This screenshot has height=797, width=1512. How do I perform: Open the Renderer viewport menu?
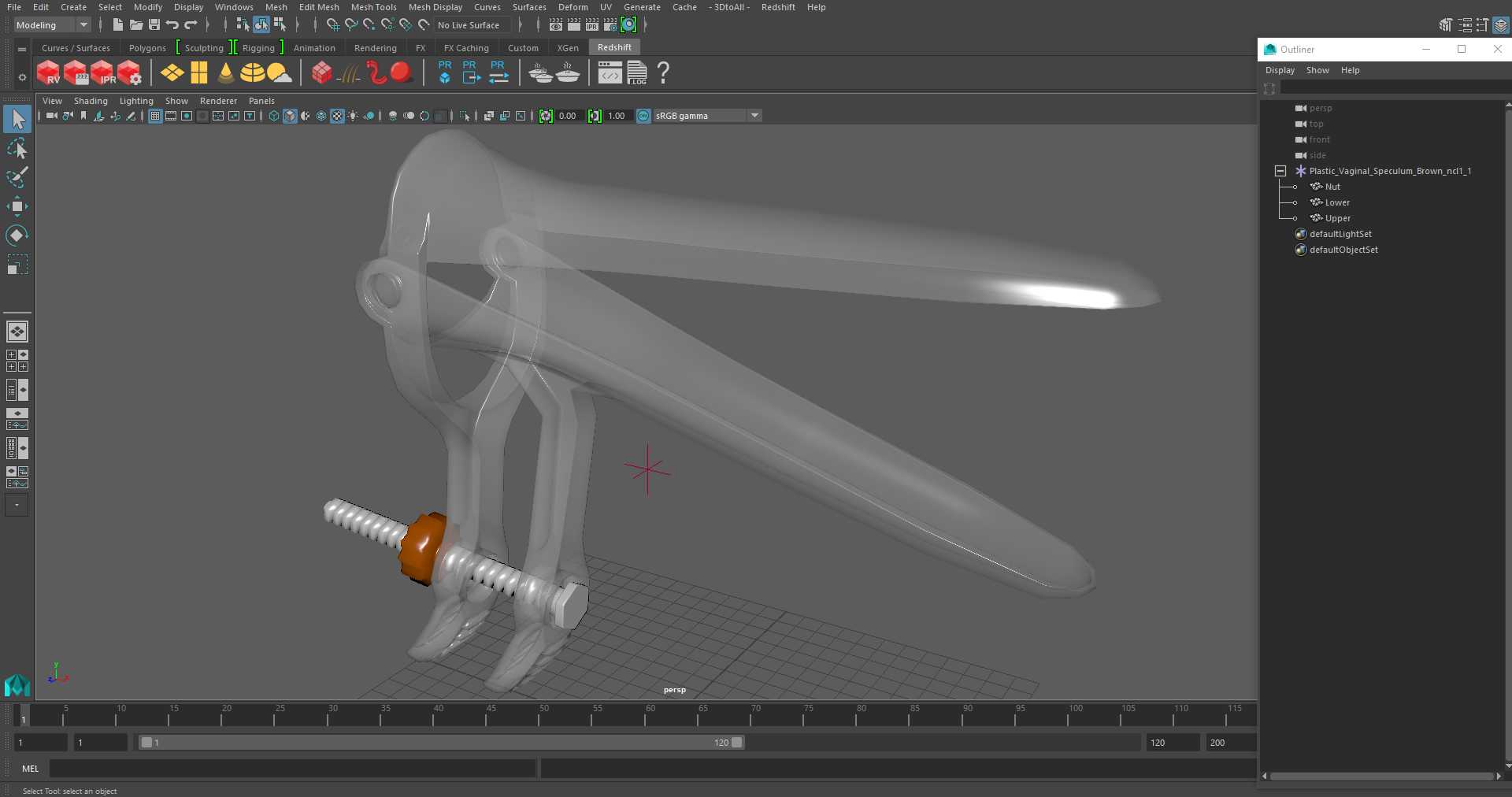coord(218,101)
